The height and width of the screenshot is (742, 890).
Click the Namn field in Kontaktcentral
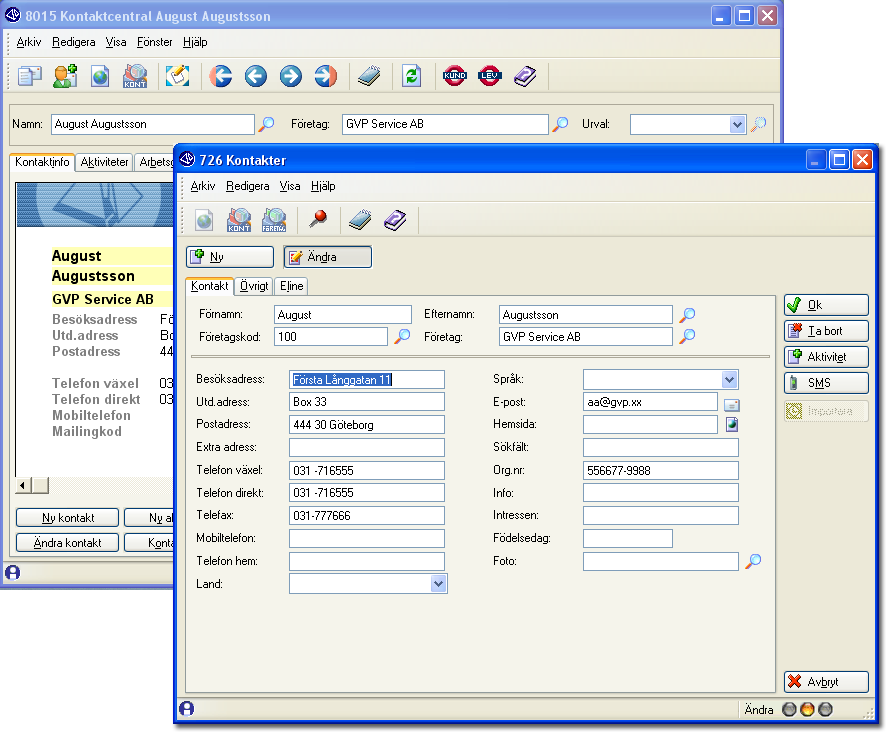click(153, 124)
